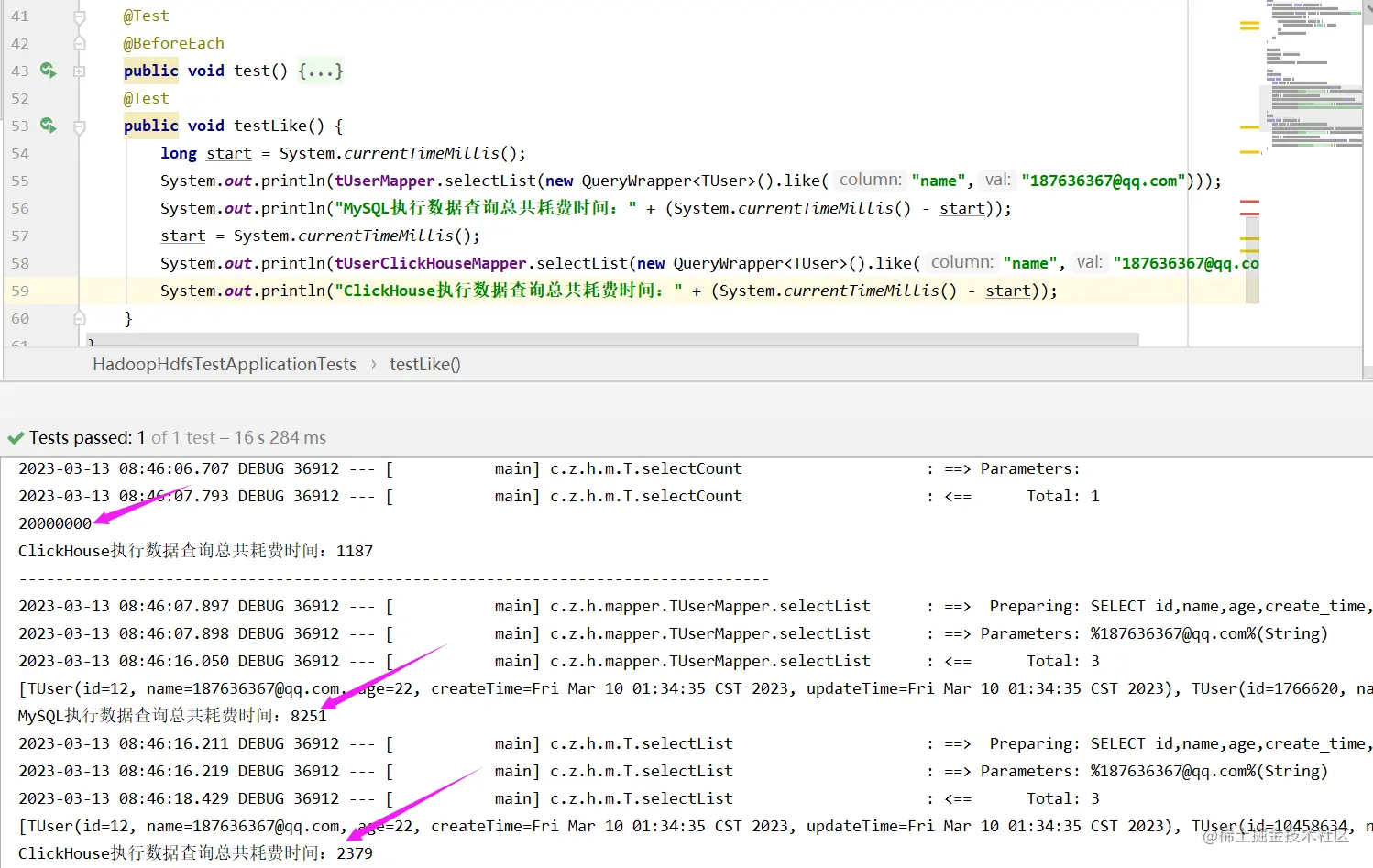Click the run test icon beside testLike()
The image size is (1373, 868).
pos(48,126)
